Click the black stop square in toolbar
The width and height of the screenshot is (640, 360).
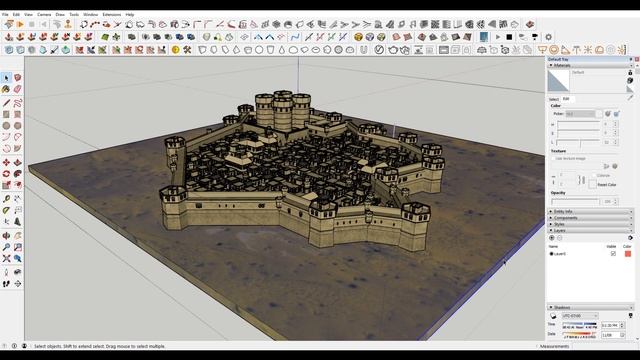pos(509,37)
